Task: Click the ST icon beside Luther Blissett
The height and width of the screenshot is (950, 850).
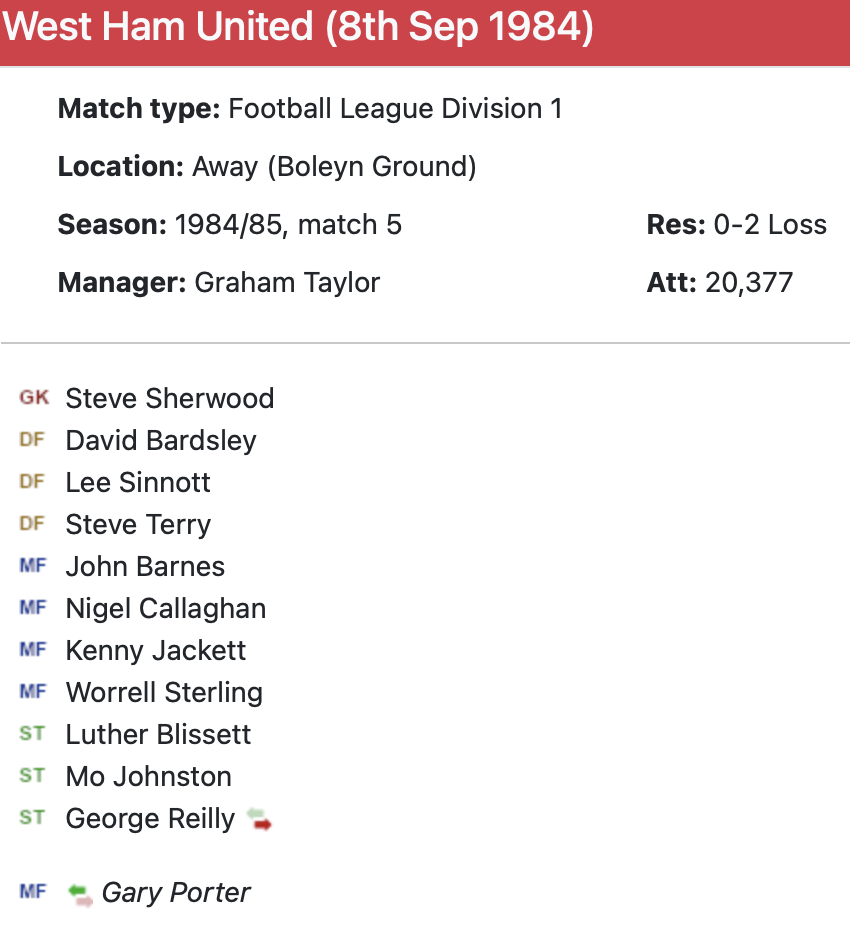Action: [x=32, y=734]
